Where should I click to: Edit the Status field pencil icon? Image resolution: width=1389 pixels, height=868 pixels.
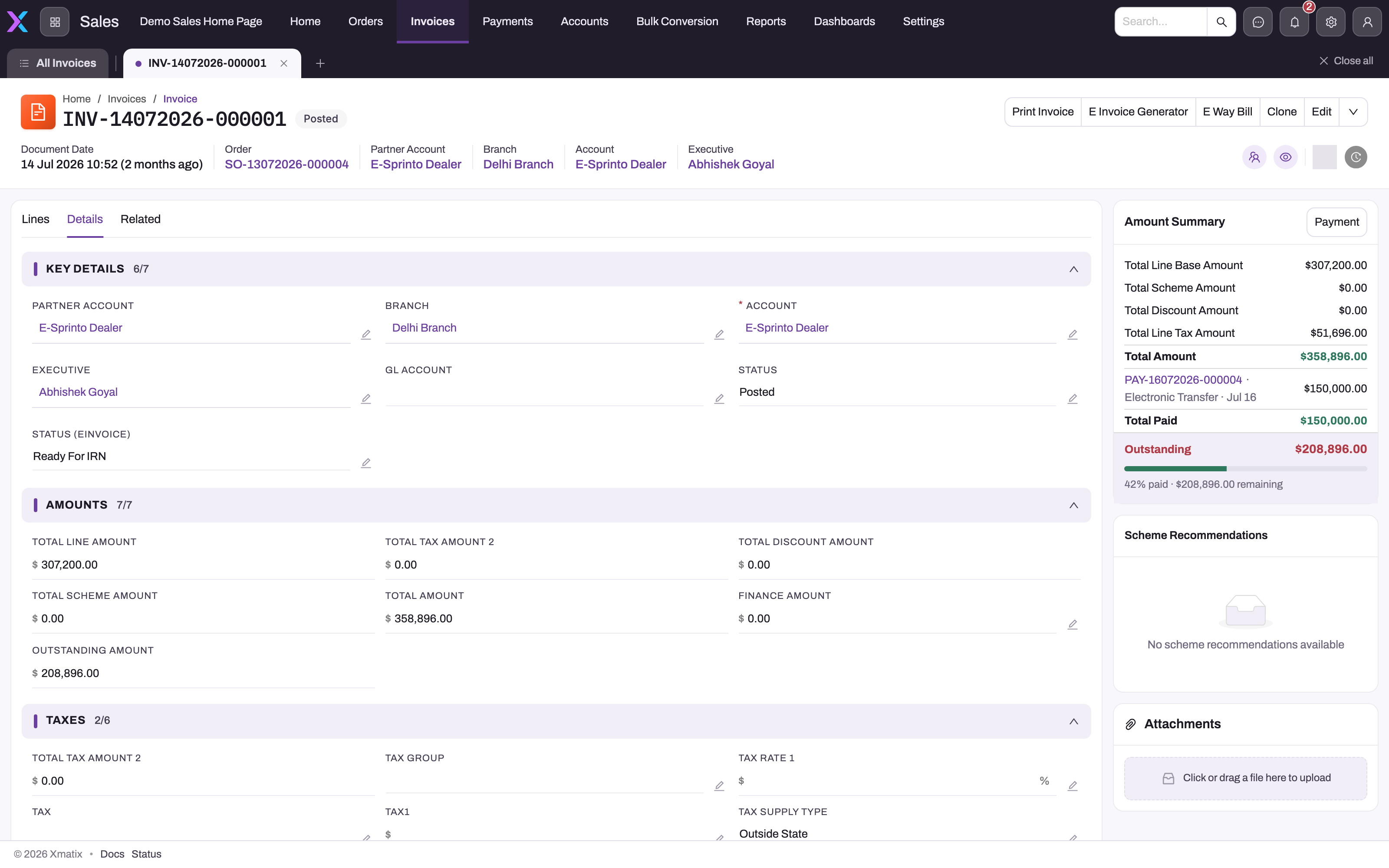click(x=1072, y=399)
